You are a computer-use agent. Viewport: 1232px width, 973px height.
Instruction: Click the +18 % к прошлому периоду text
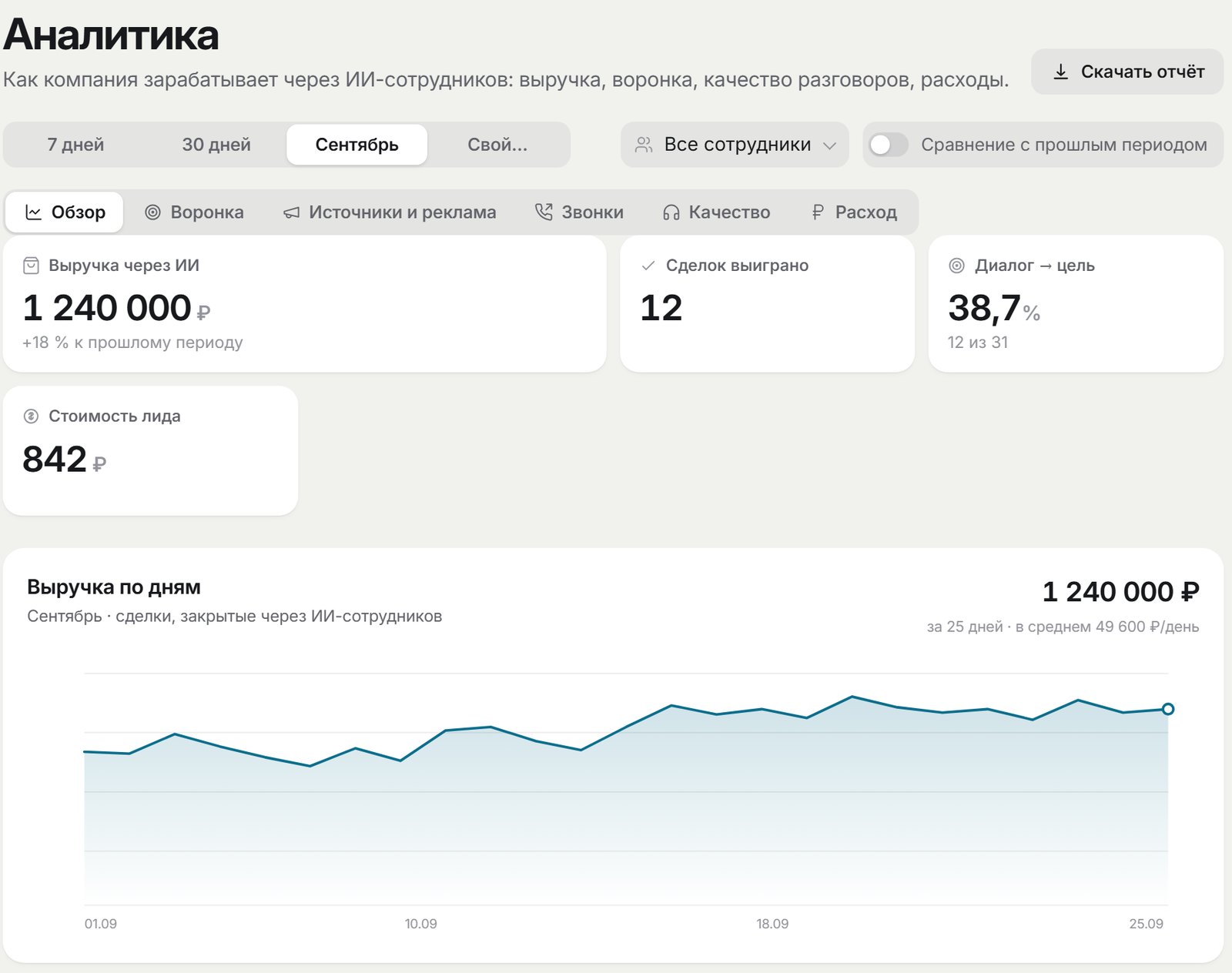132,343
